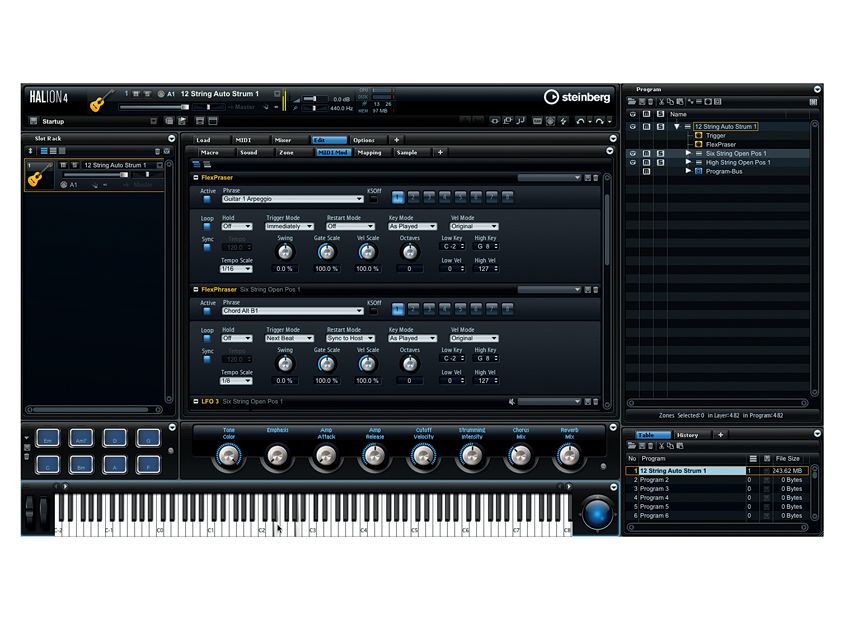Toggle Sync checkbox of first FlexPhraser
Viewport: 850px width, 638px height.
coord(207,247)
